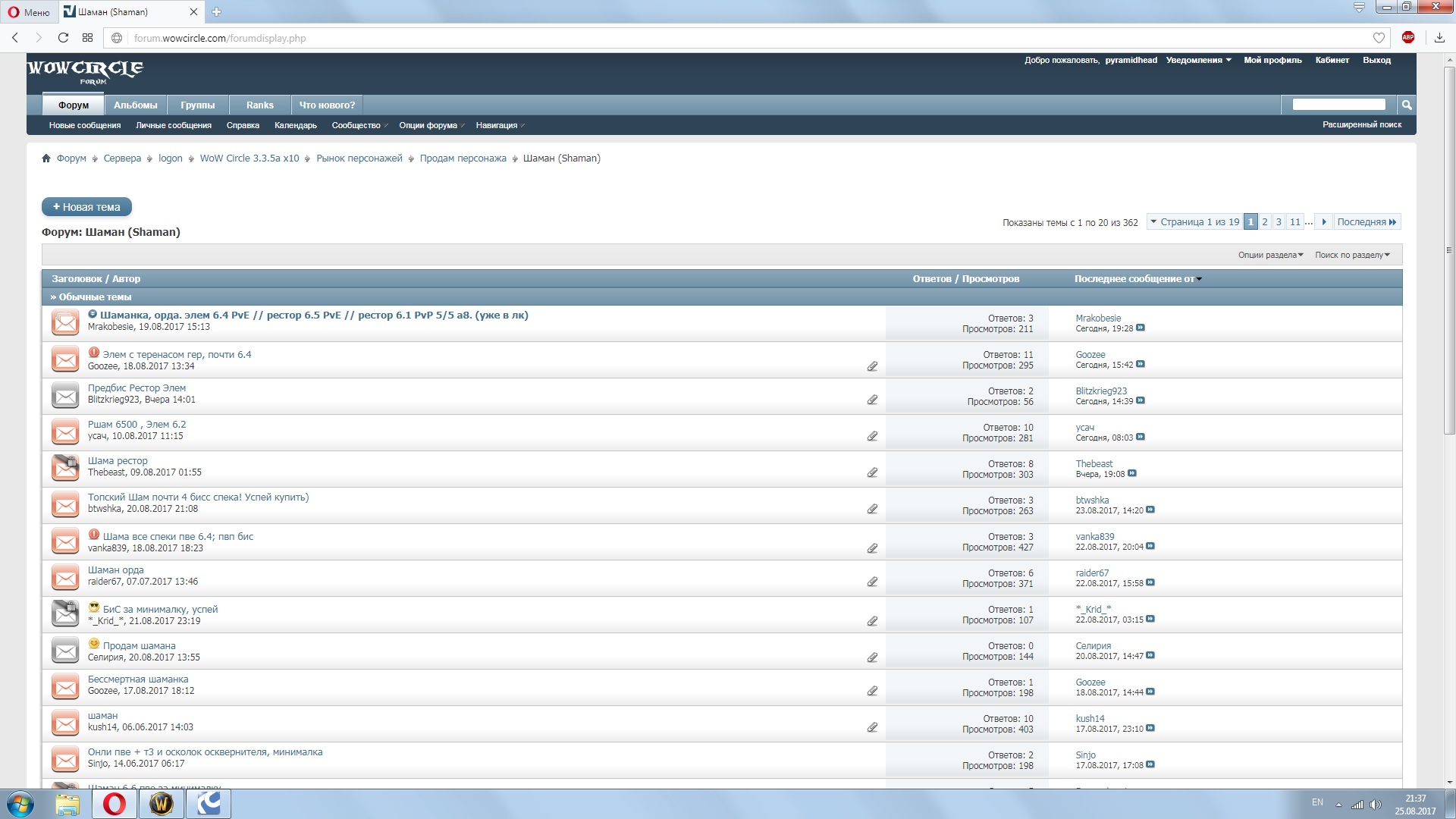Screen dimensions: 1456x819
Task: Click envelope icon of Шаман орда thread
Action: [x=65, y=577]
